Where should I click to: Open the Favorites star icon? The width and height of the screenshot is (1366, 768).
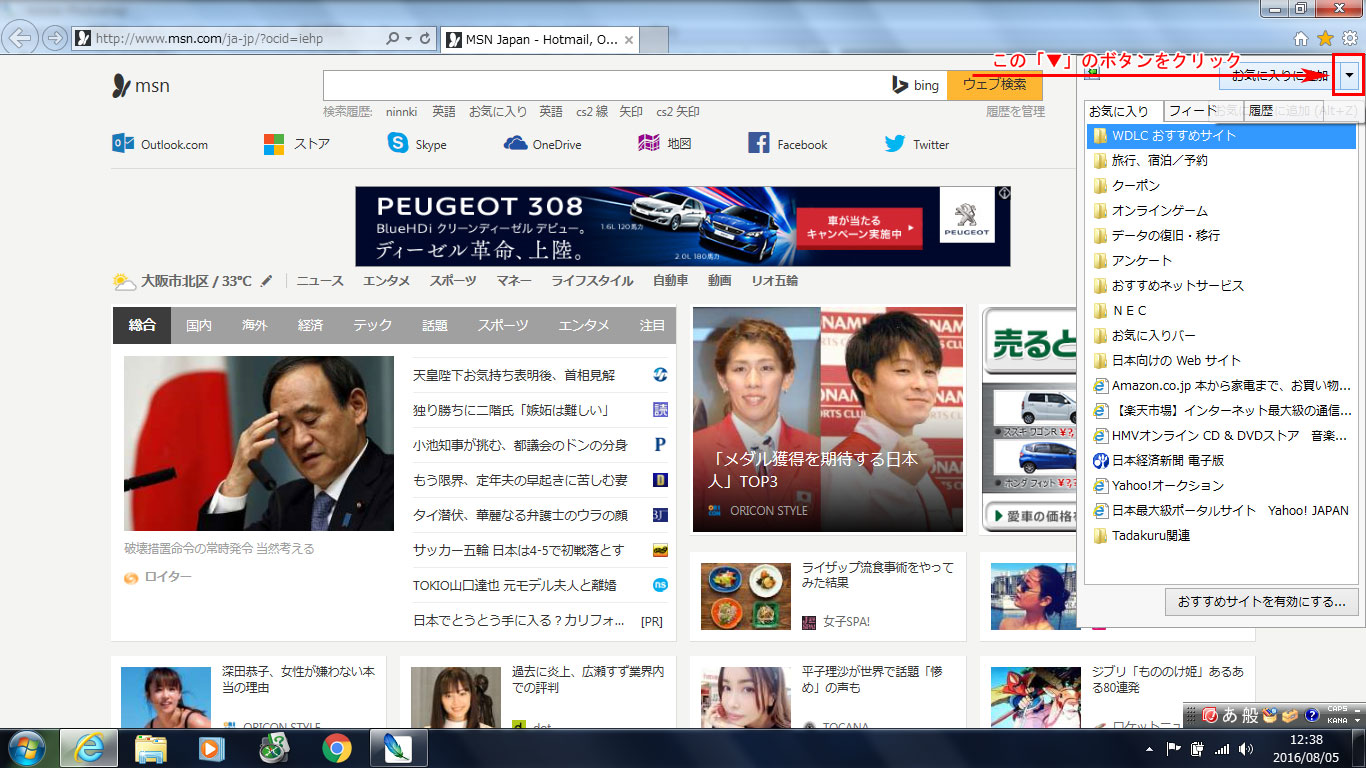coord(1325,38)
